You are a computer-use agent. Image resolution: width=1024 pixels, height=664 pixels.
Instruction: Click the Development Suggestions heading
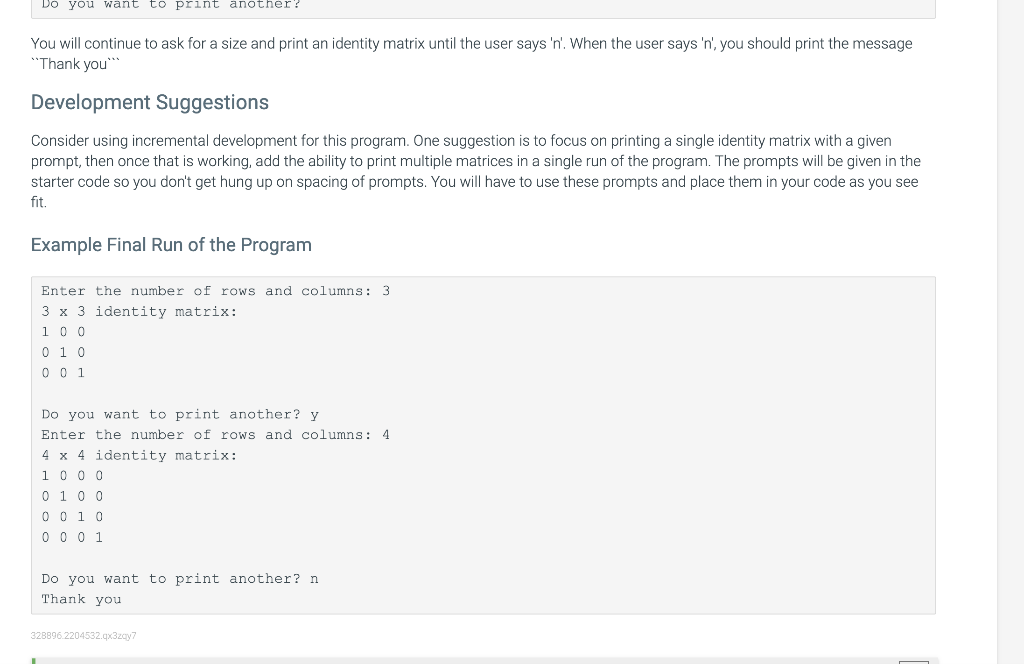[x=150, y=103]
